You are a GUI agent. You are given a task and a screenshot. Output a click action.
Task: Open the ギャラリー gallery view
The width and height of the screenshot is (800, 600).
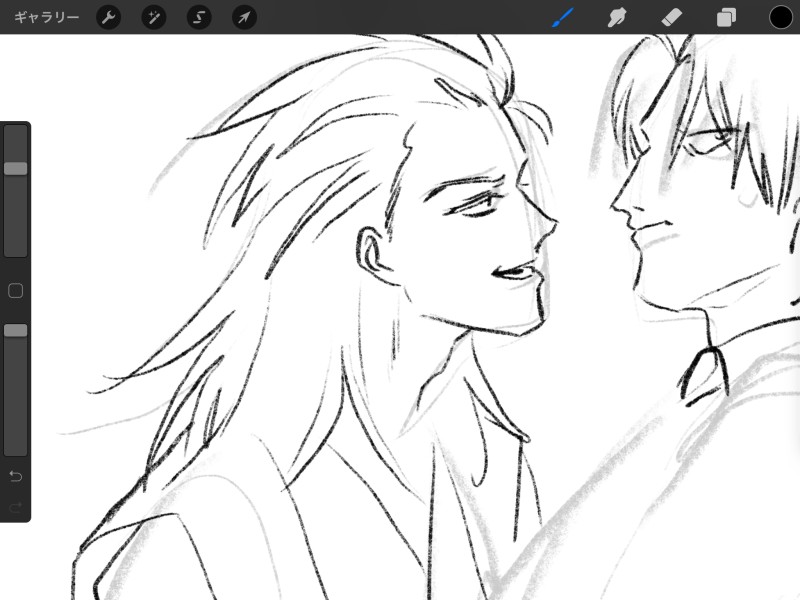(46, 18)
